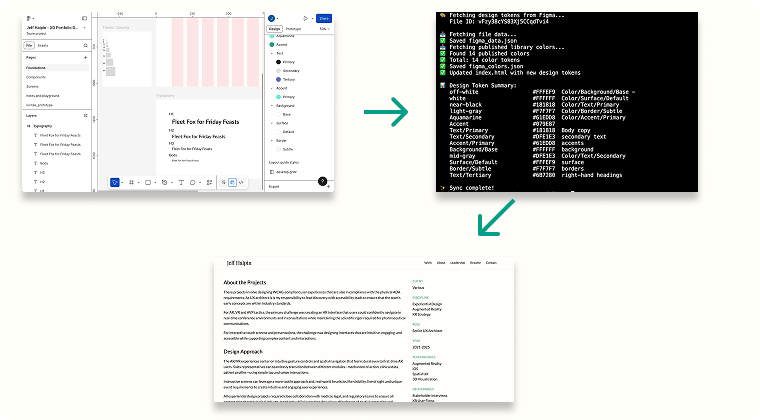Click the Tokens / Spacing frame thumbnail

coord(127,59)
